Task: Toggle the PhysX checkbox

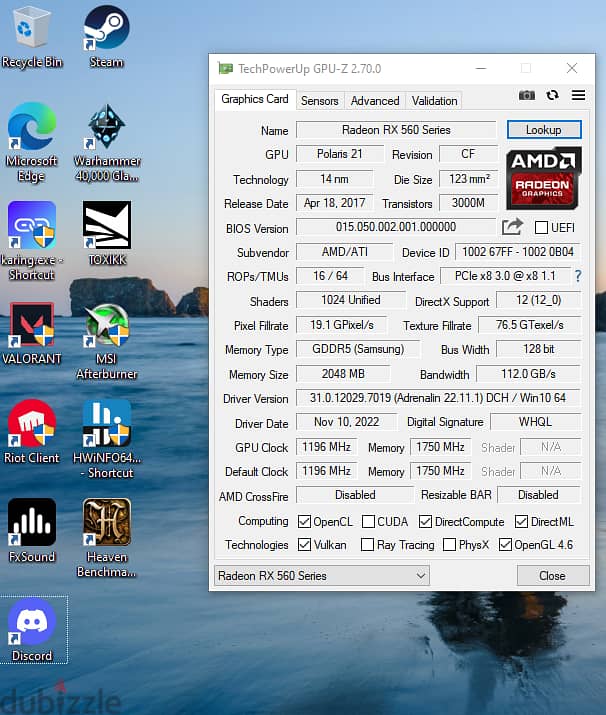Action: (x=449, y=544)
